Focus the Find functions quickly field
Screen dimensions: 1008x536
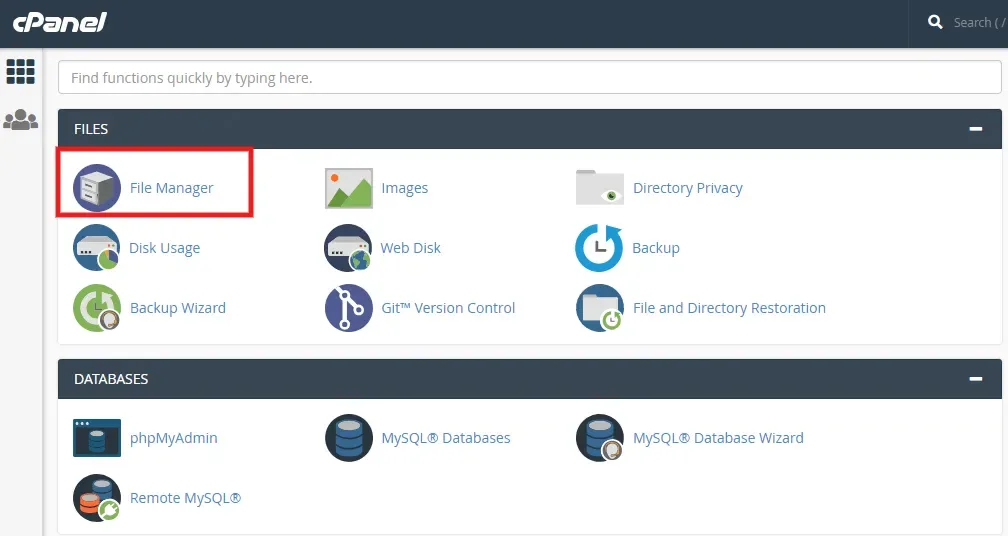[x=530, y=78]
